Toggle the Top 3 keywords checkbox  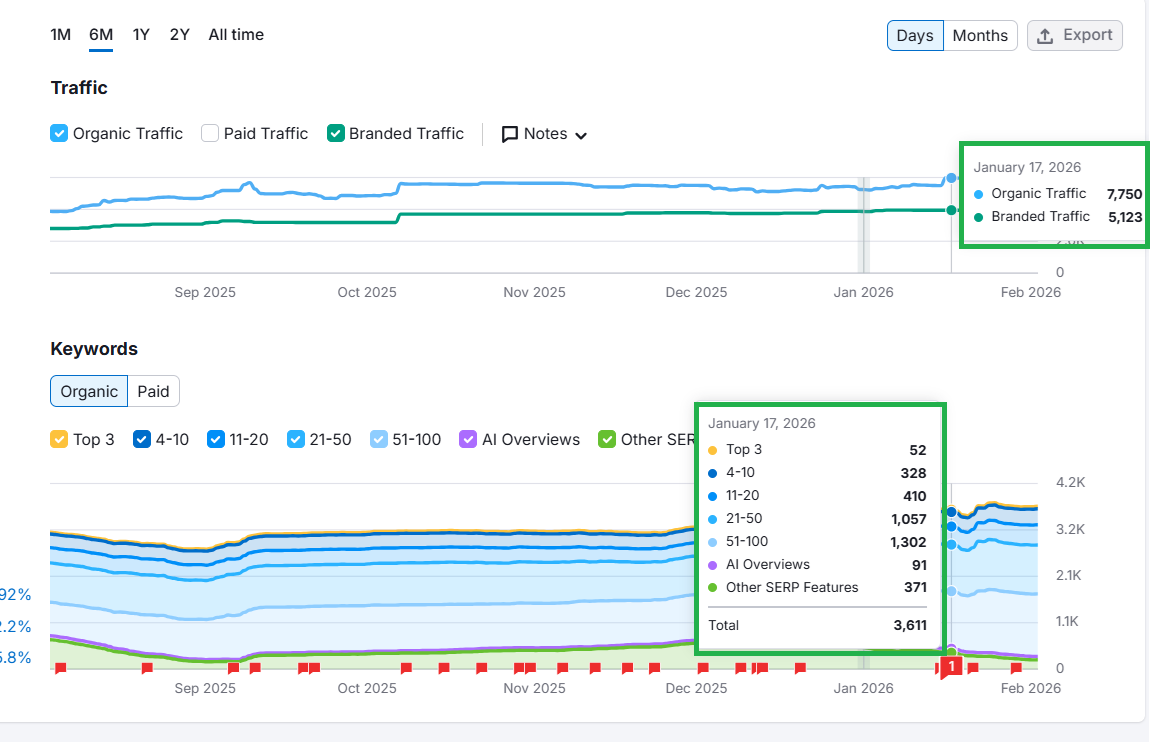(59, 439)
